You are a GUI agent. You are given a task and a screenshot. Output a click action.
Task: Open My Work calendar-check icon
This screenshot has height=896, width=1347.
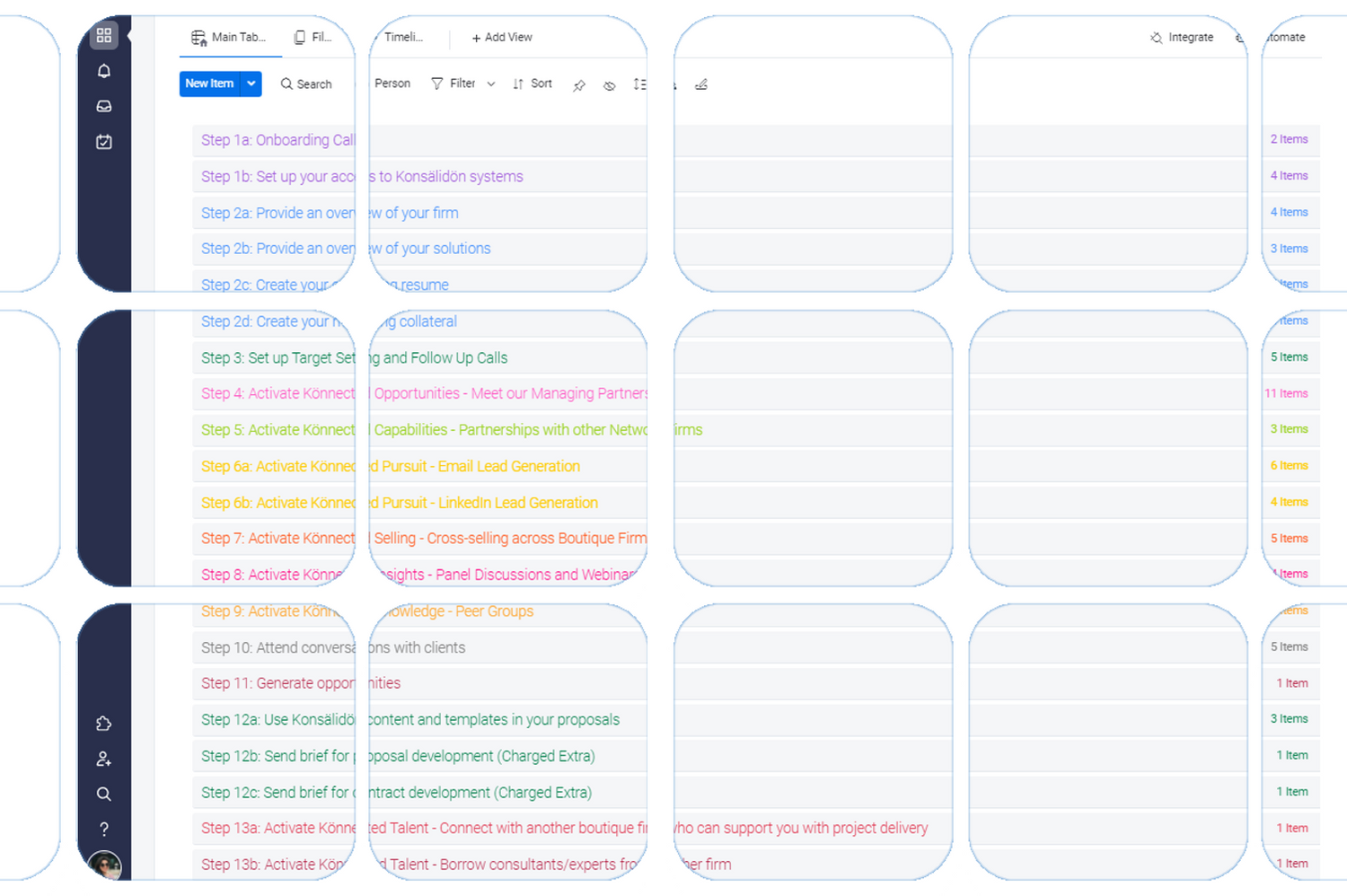(104, 141)
